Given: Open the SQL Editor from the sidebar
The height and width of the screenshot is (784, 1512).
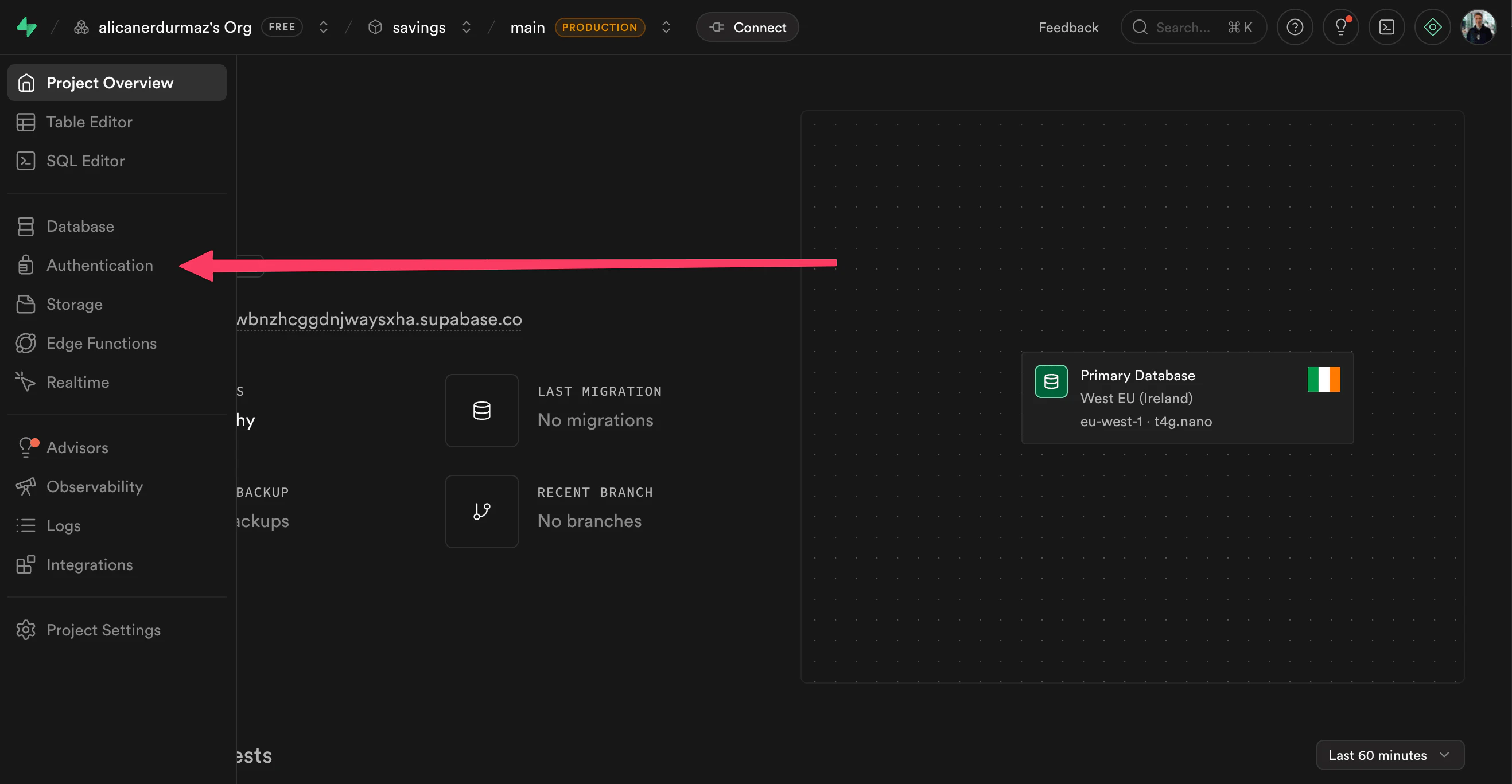Looking at the screenshot, I should click(x=85, y=160).
